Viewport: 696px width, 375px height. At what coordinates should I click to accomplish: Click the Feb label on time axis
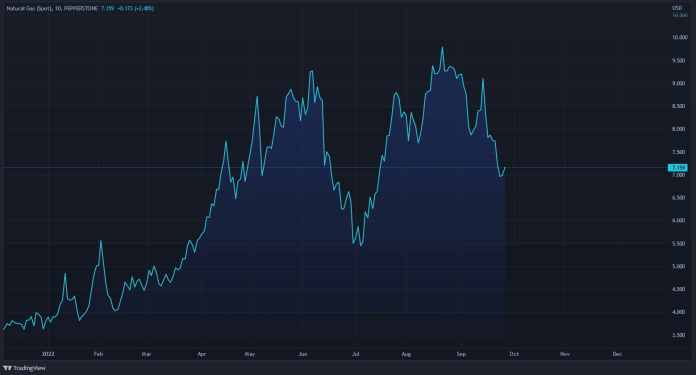click(x=99, y=354)
